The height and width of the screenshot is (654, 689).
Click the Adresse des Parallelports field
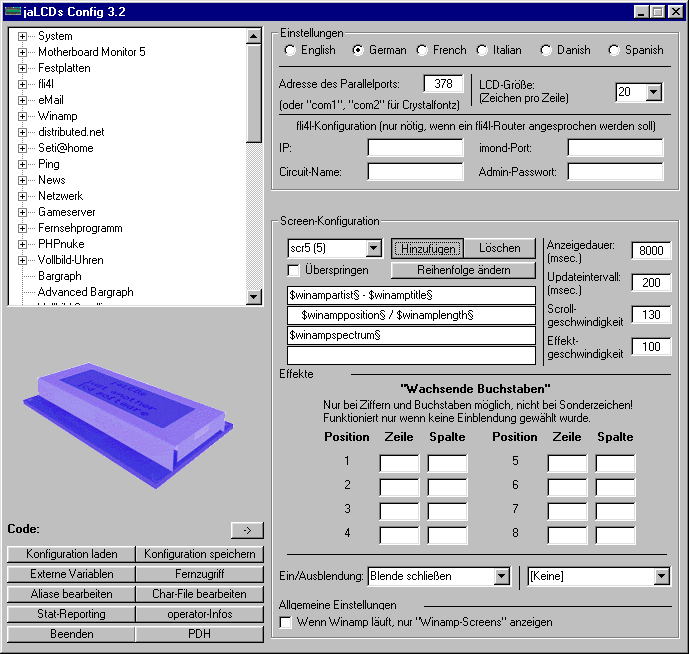point(444,85)
